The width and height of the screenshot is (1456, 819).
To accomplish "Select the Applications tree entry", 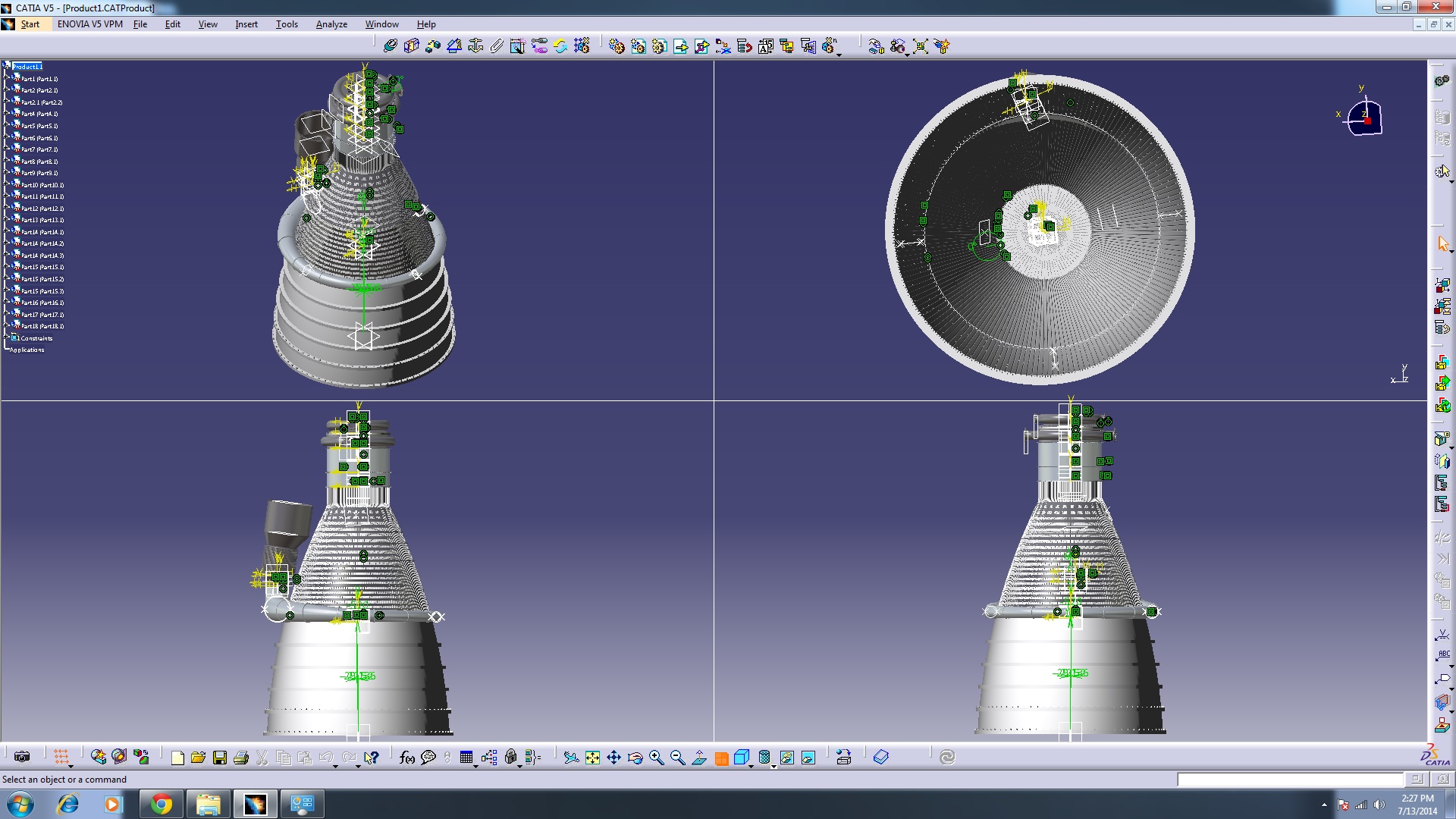I will click(27, 350).
